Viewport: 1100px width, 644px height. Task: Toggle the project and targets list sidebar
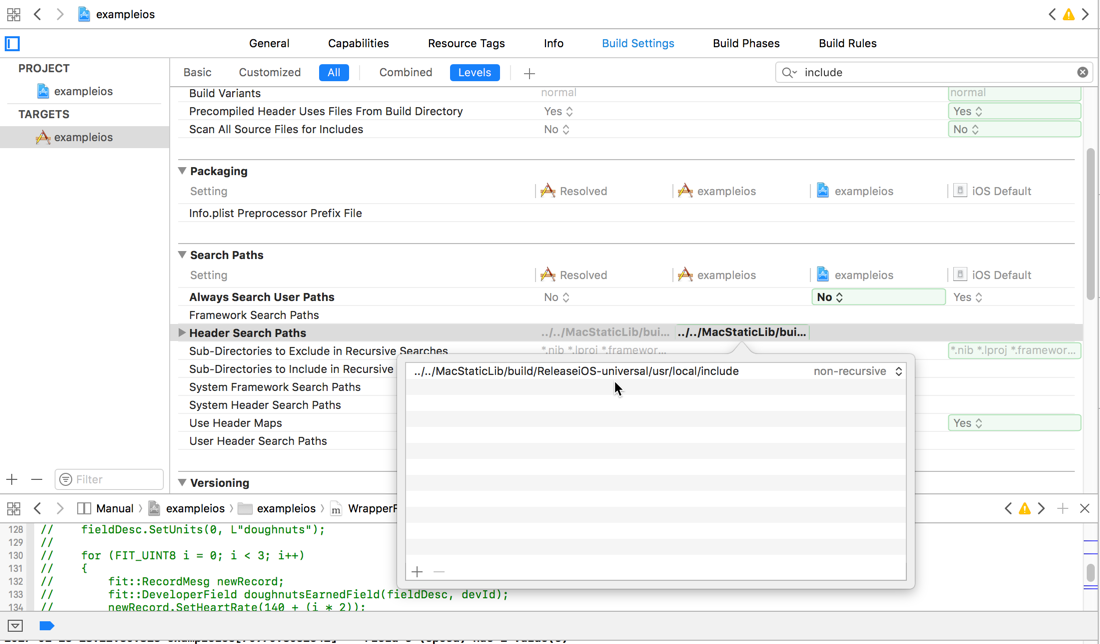point(13,43)
